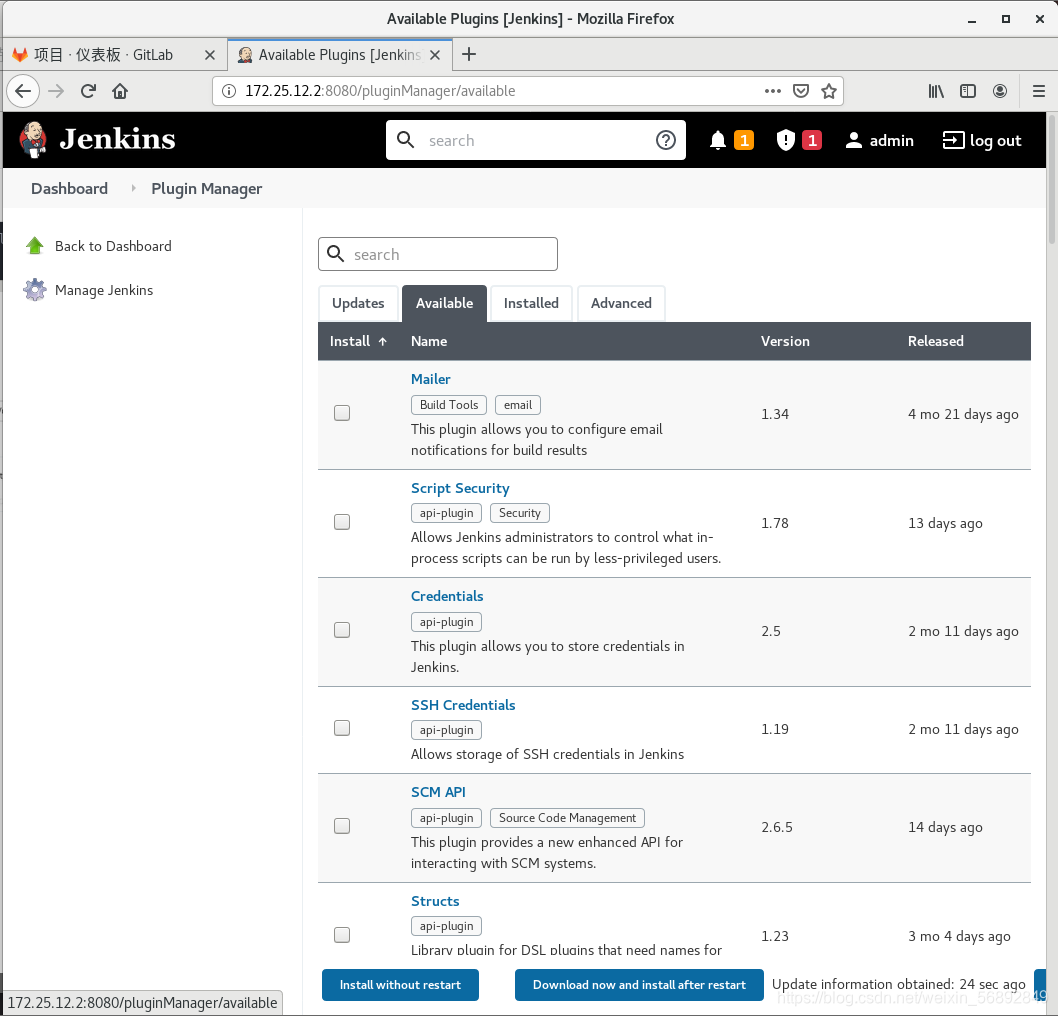Click the magnifier icon in header search
The image size is (1058, 1016).
(x=406, y=140)
